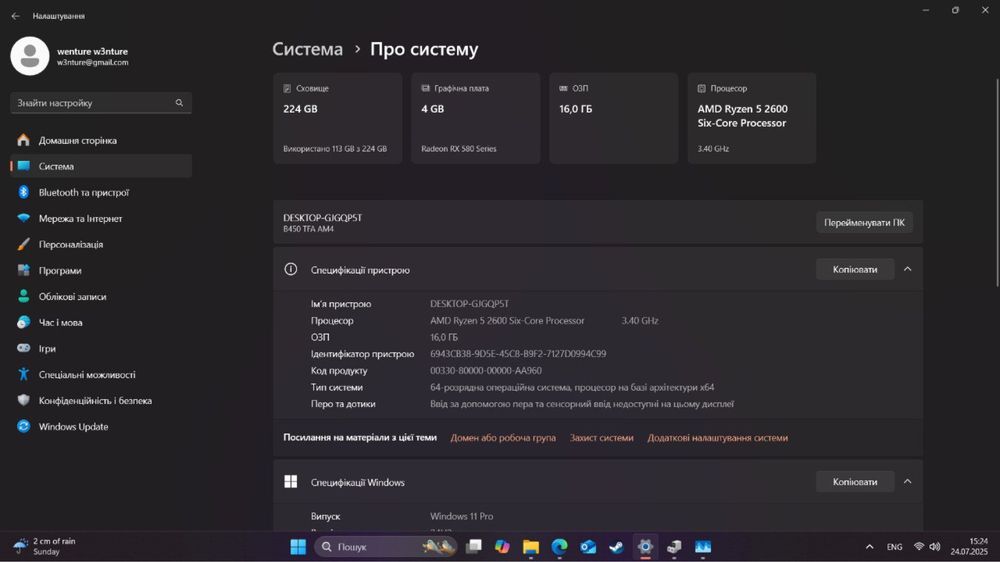Image resolution: width=1000 pixels, height=562 pixels.
Task: Click the taskbar Пошук search box
Action: (386, 547)
